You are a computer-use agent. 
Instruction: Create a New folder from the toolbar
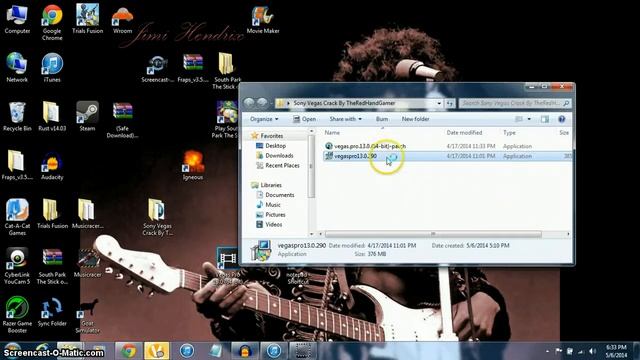pyautogui.click(x=415, y=119)
